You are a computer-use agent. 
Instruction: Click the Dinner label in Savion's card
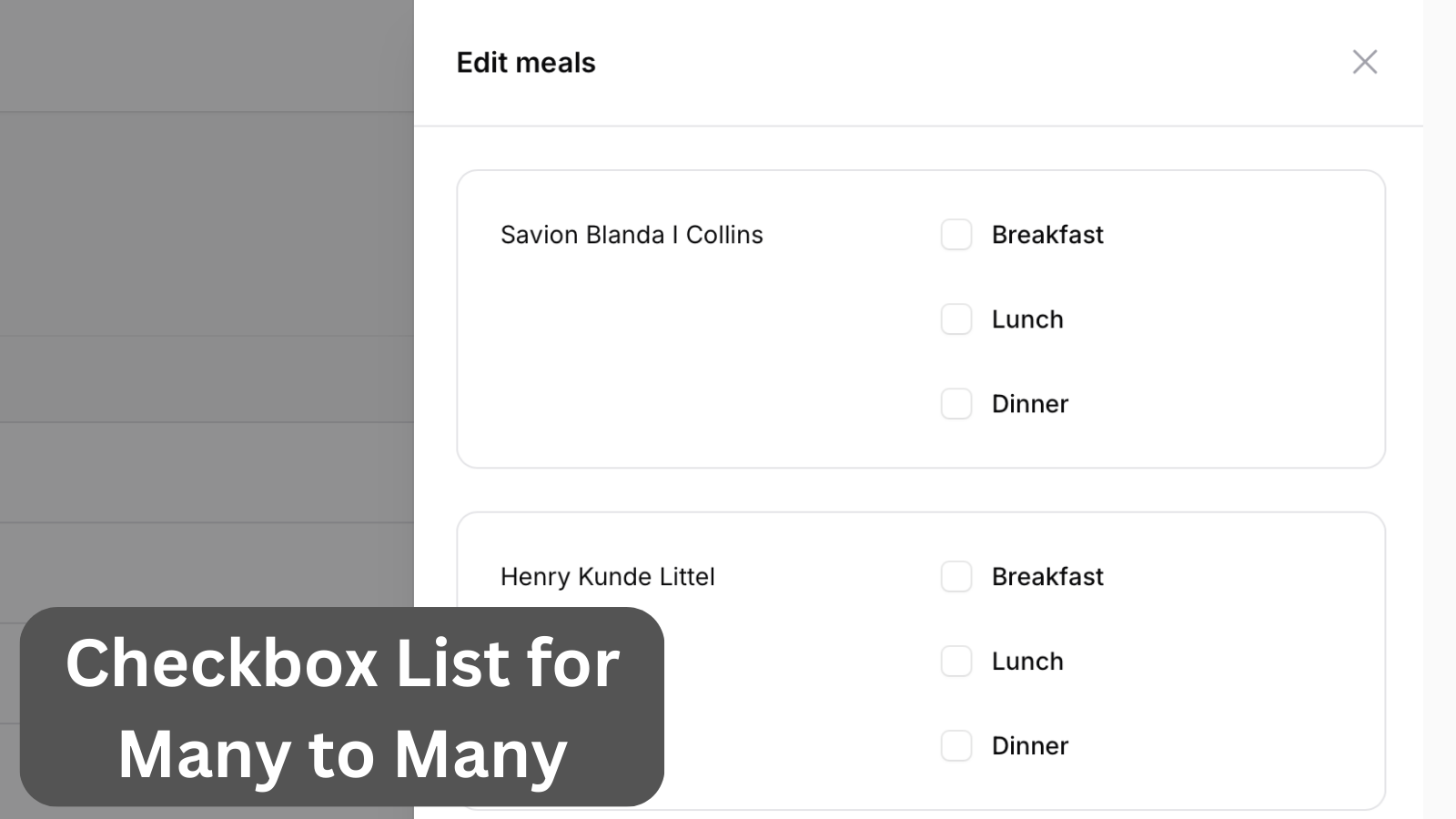1030,404
